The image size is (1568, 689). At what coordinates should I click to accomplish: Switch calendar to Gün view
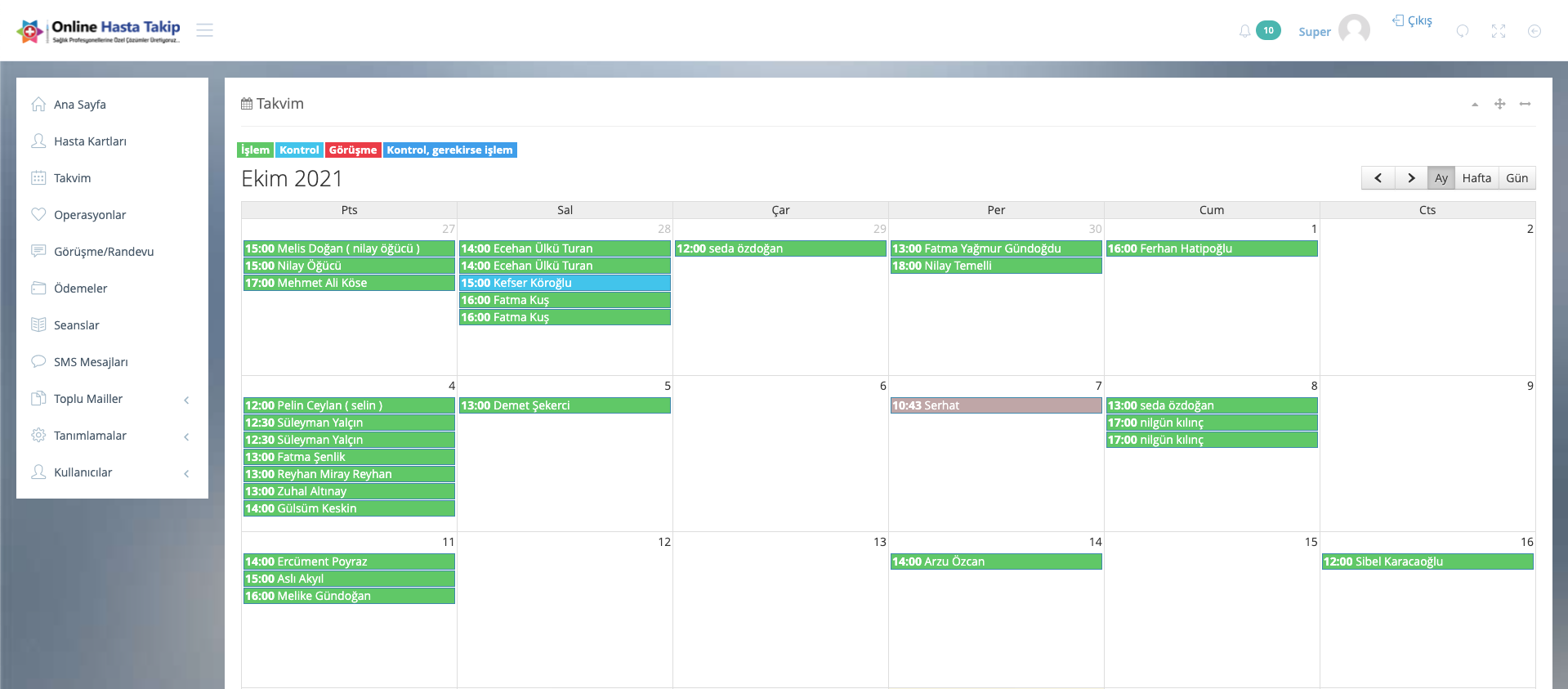click(x=1517, y=178)
